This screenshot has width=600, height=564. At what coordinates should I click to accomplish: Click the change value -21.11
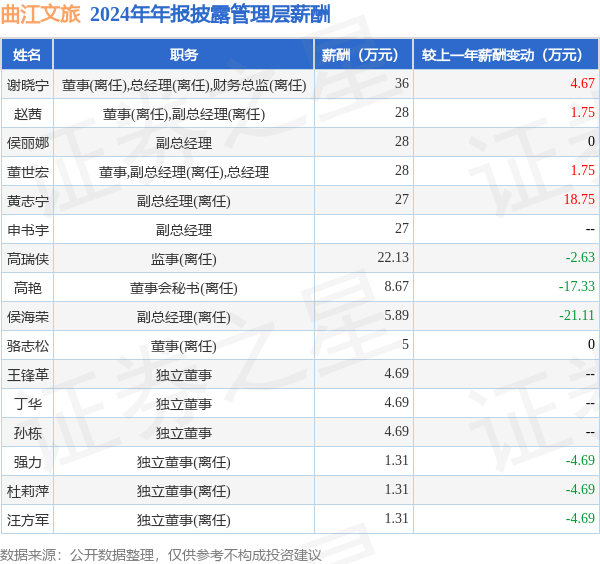click(x=577, y=315)
